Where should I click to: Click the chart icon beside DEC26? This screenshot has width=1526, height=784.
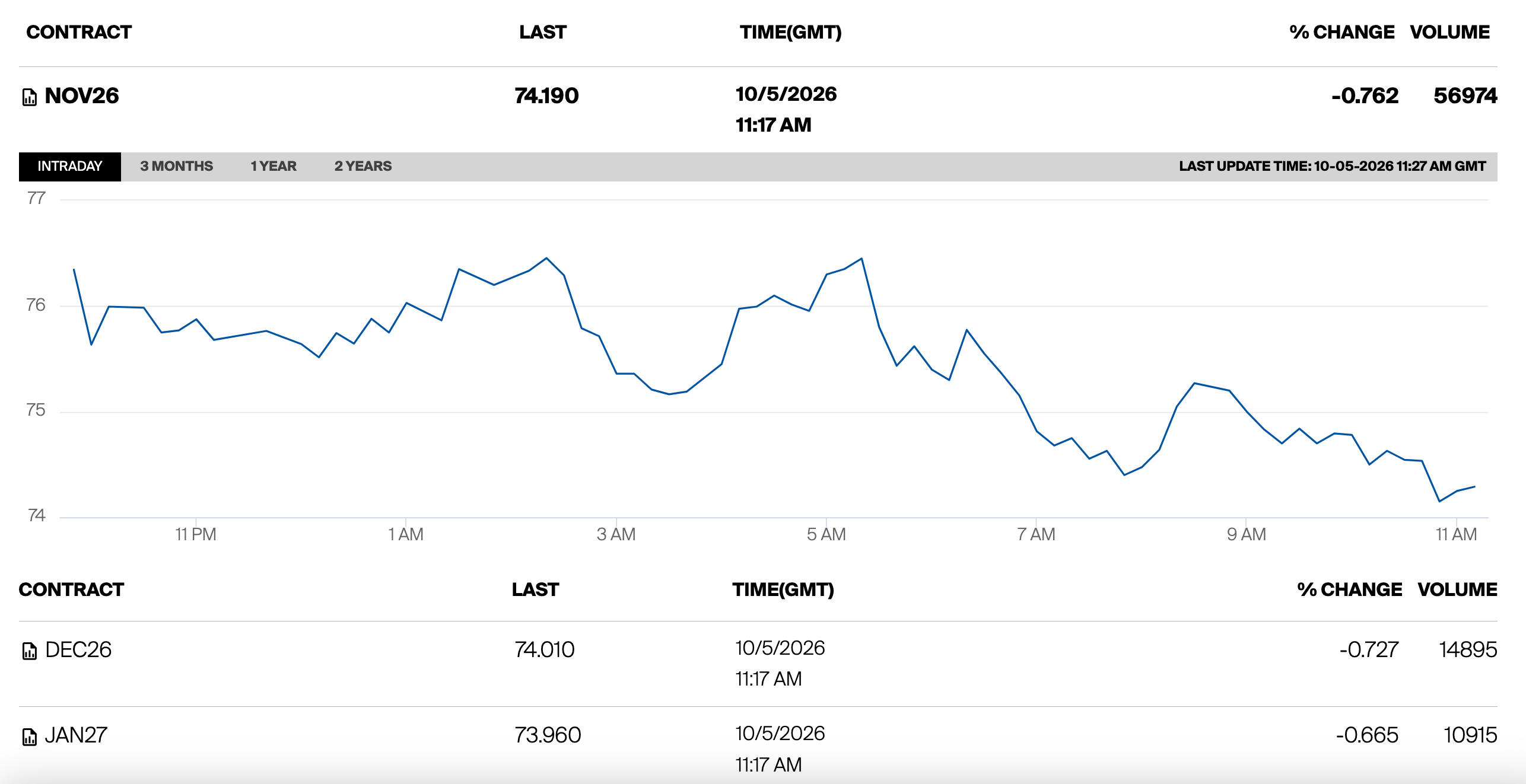click(x=29, y=651)
